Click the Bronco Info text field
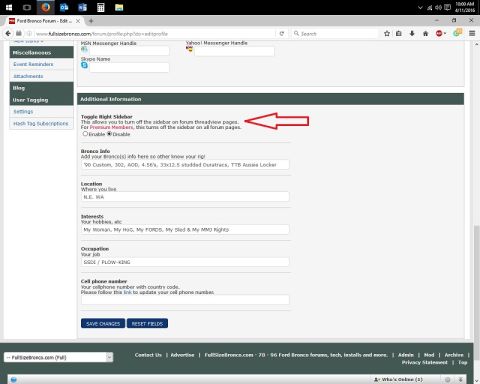Viewport: 480px width, 384px height. 185,165
